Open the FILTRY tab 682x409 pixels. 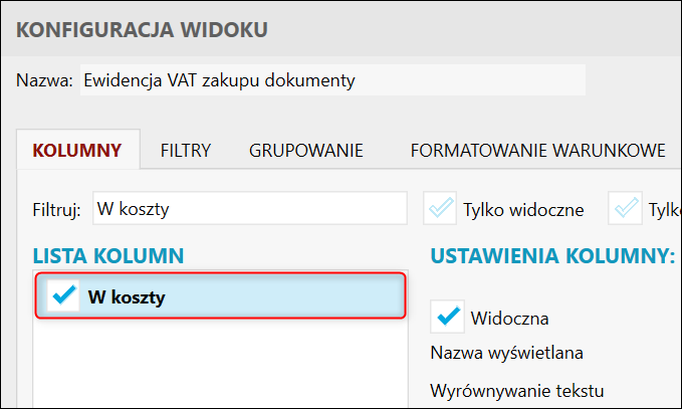(186, 151)
